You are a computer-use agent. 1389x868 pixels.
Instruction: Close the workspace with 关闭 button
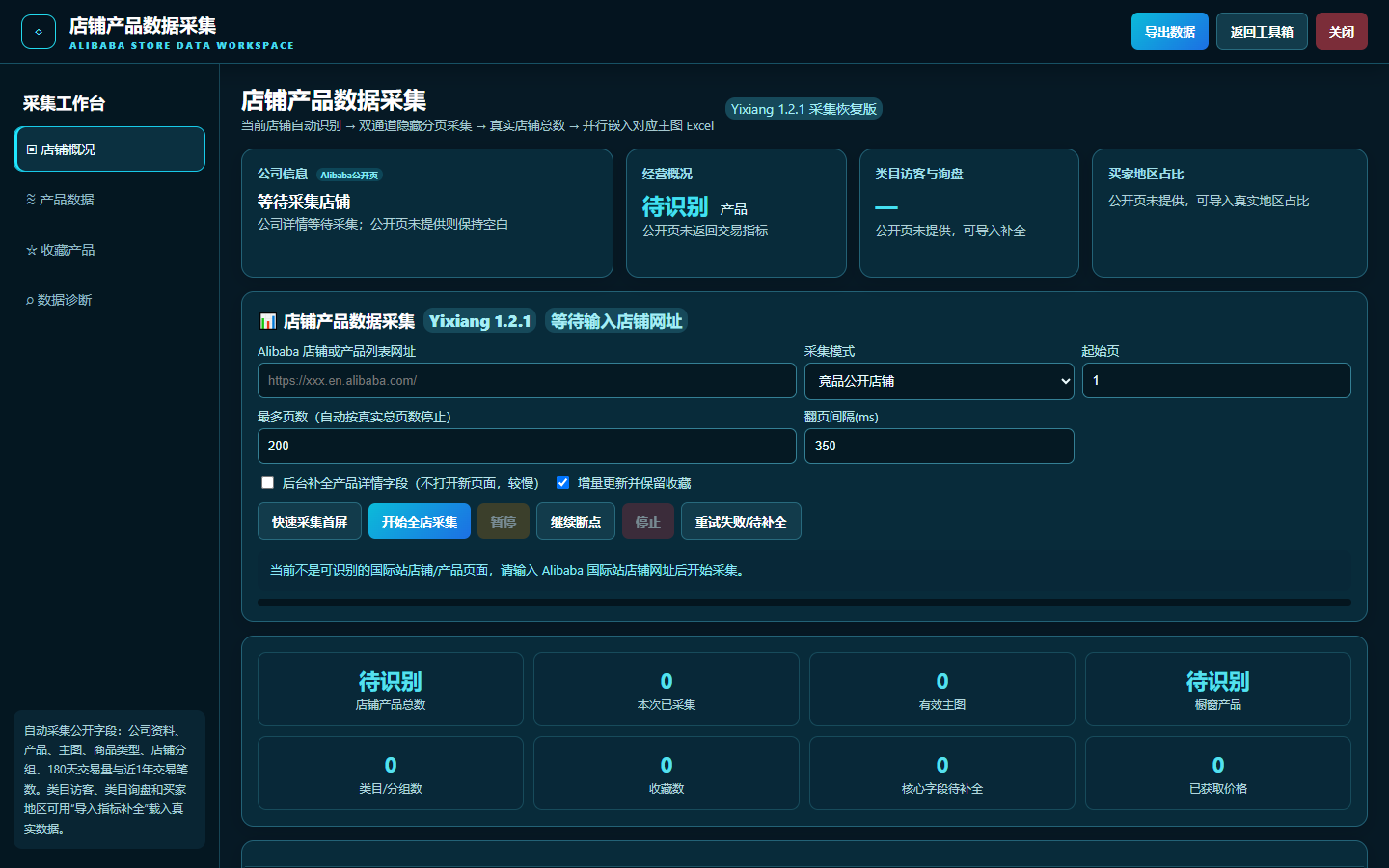[x=1342, y=32]
